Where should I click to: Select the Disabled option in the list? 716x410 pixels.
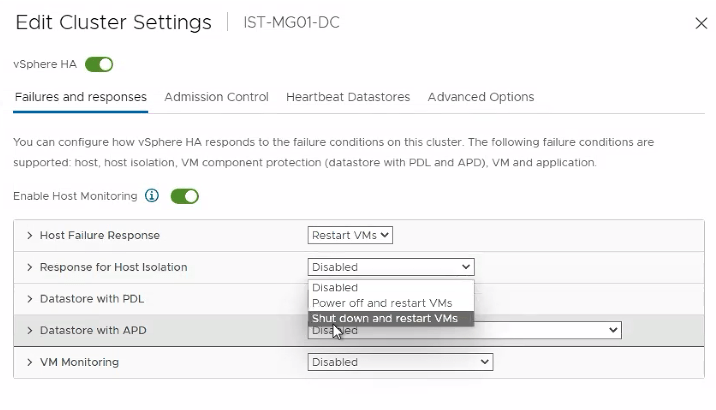[335, 288]
